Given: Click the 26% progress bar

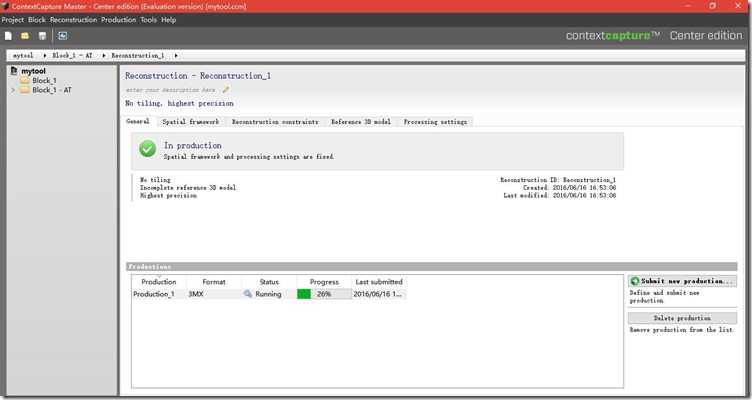Looking at the screenshot, I should (324, 294).
